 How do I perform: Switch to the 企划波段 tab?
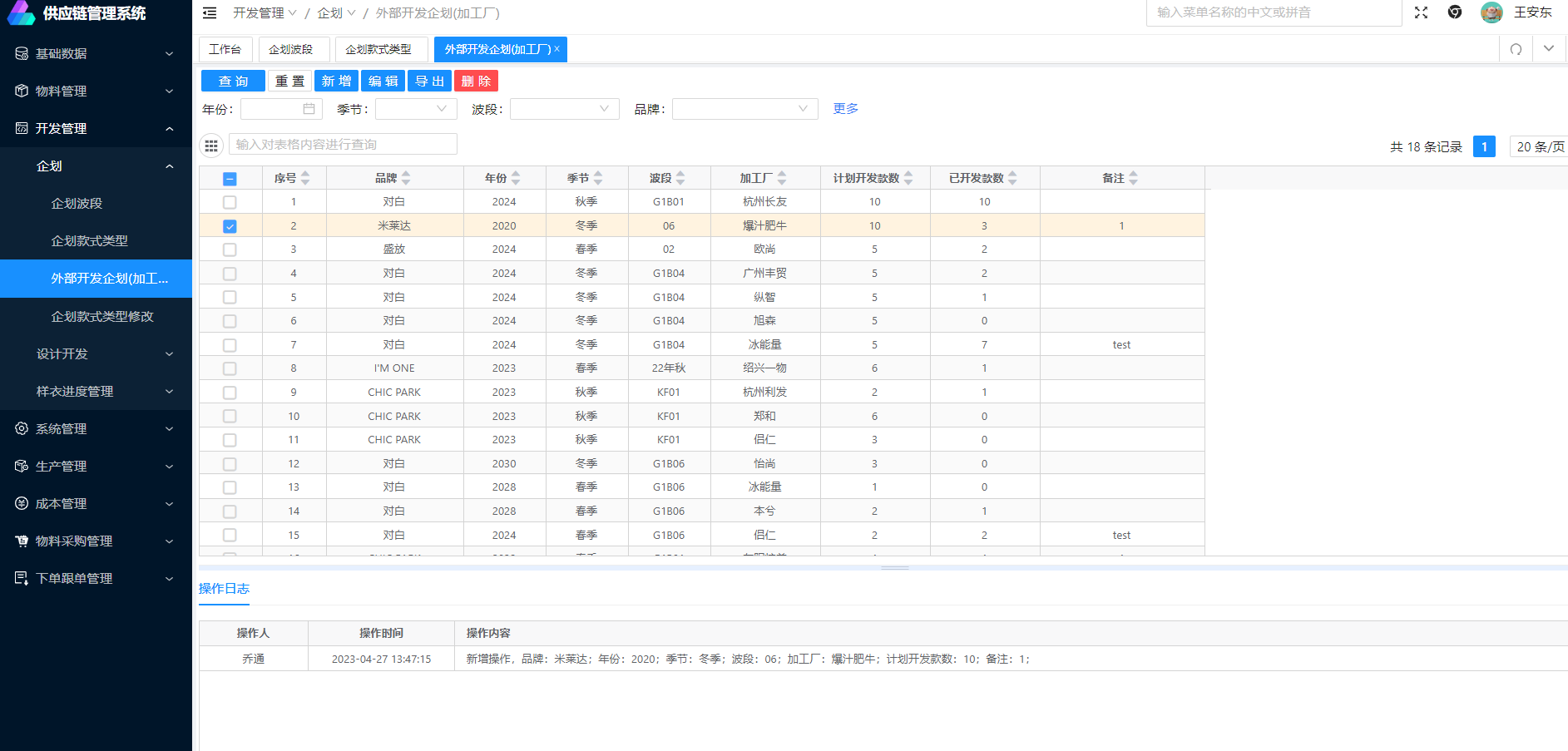[291, 49]
